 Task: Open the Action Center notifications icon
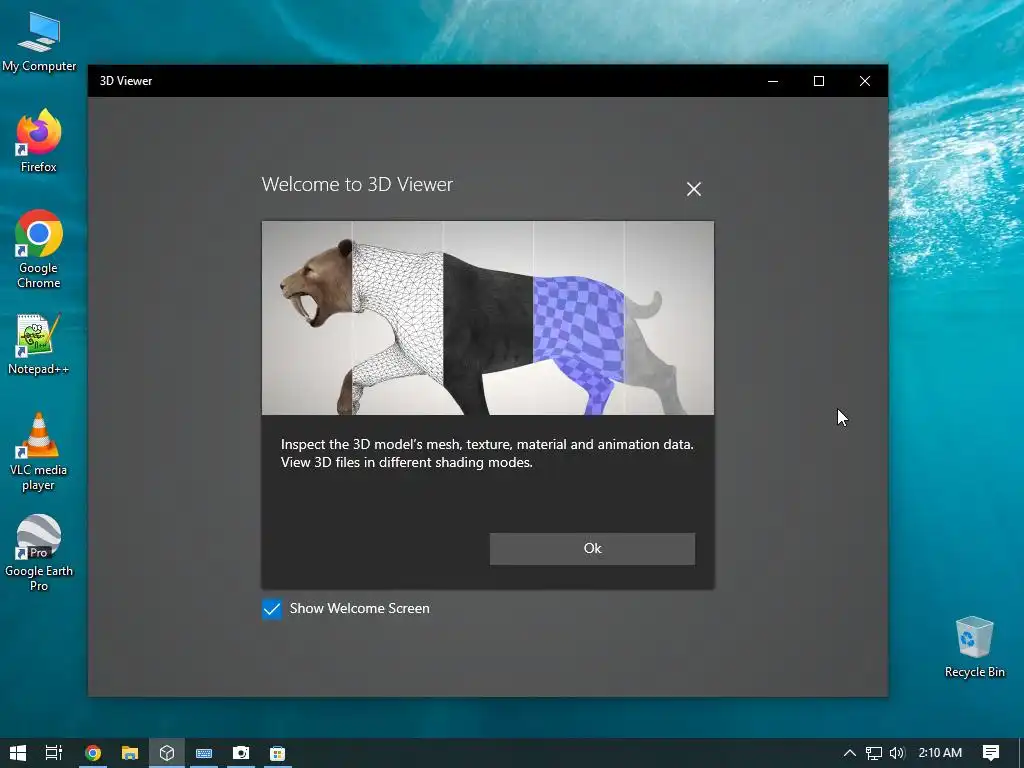pyautogui.click(x=991, y=753)
